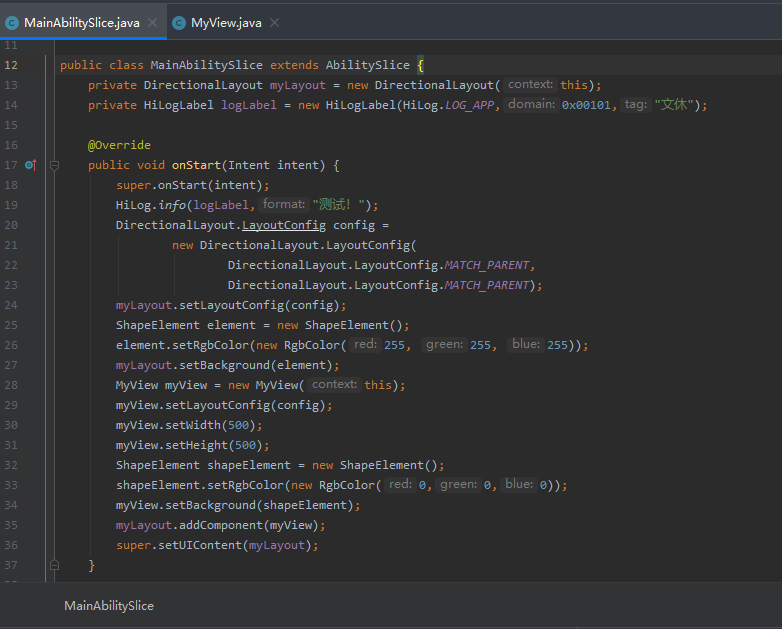Click the MyView.java class file icon

(x=179, y=23)
